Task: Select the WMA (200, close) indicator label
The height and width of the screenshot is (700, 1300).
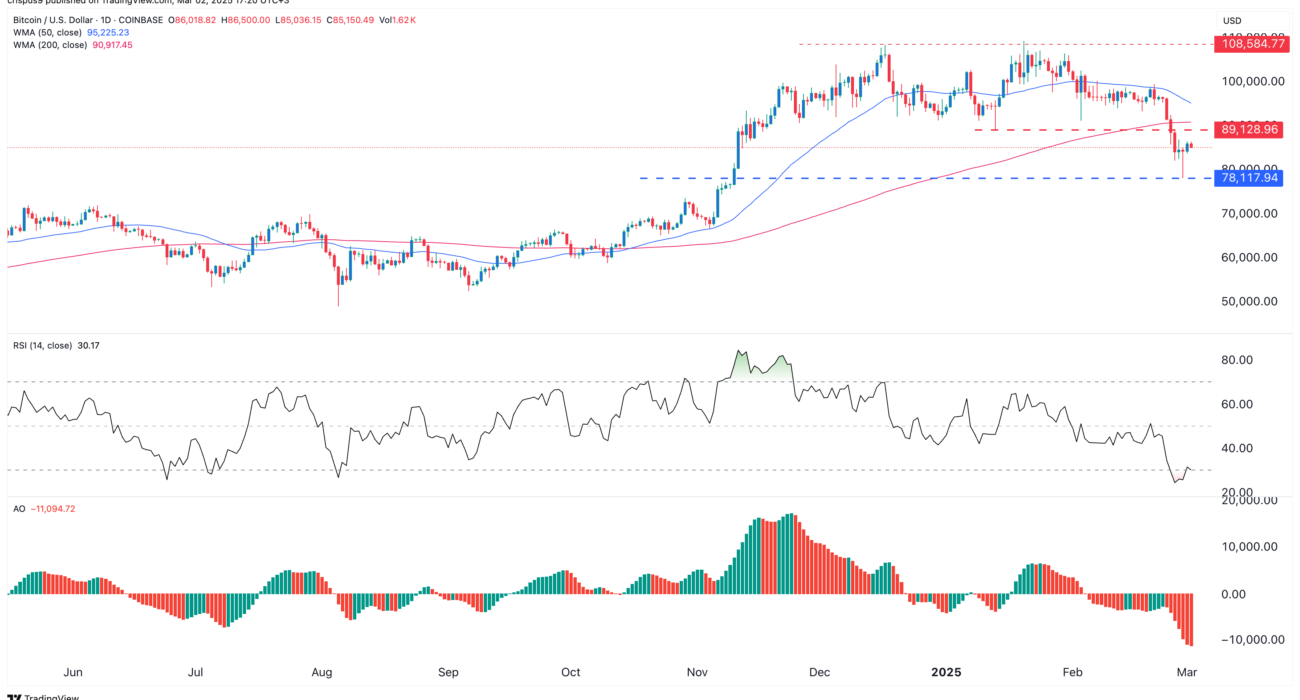Action: pos(52,45)
